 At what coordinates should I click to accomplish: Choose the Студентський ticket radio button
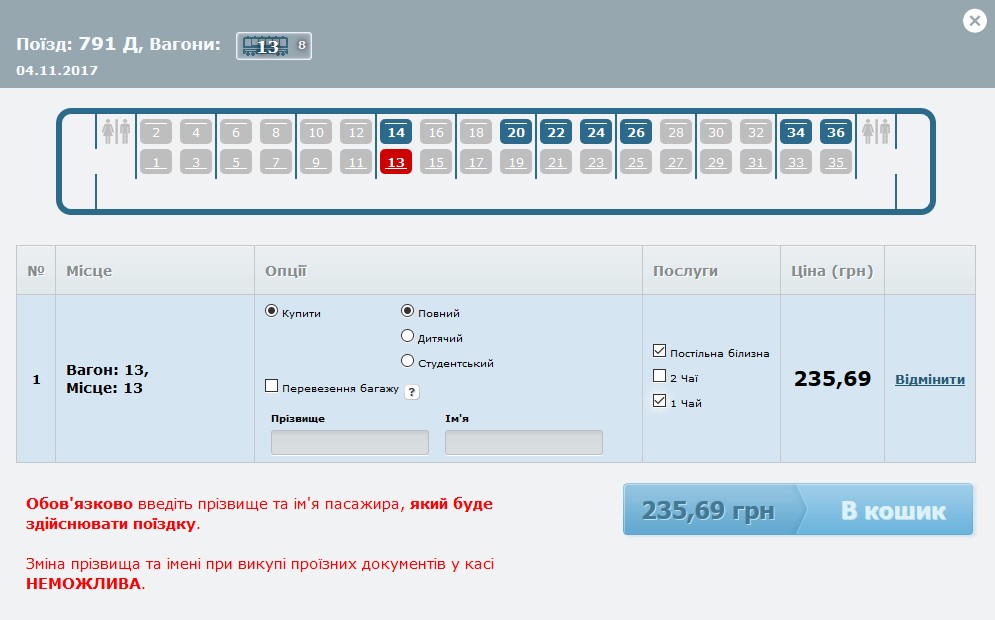coord(407,361)
